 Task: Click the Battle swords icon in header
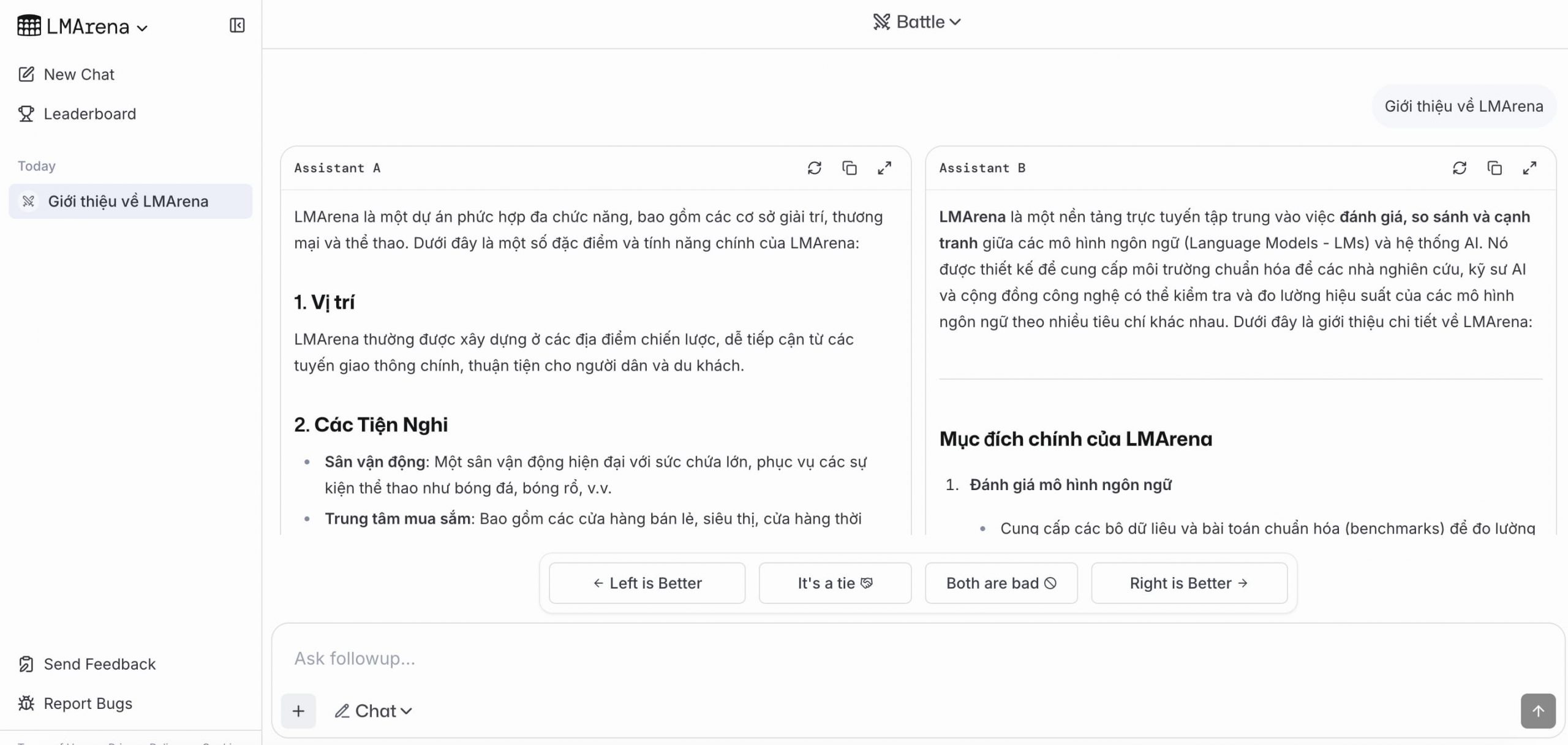tap(881, 22)
